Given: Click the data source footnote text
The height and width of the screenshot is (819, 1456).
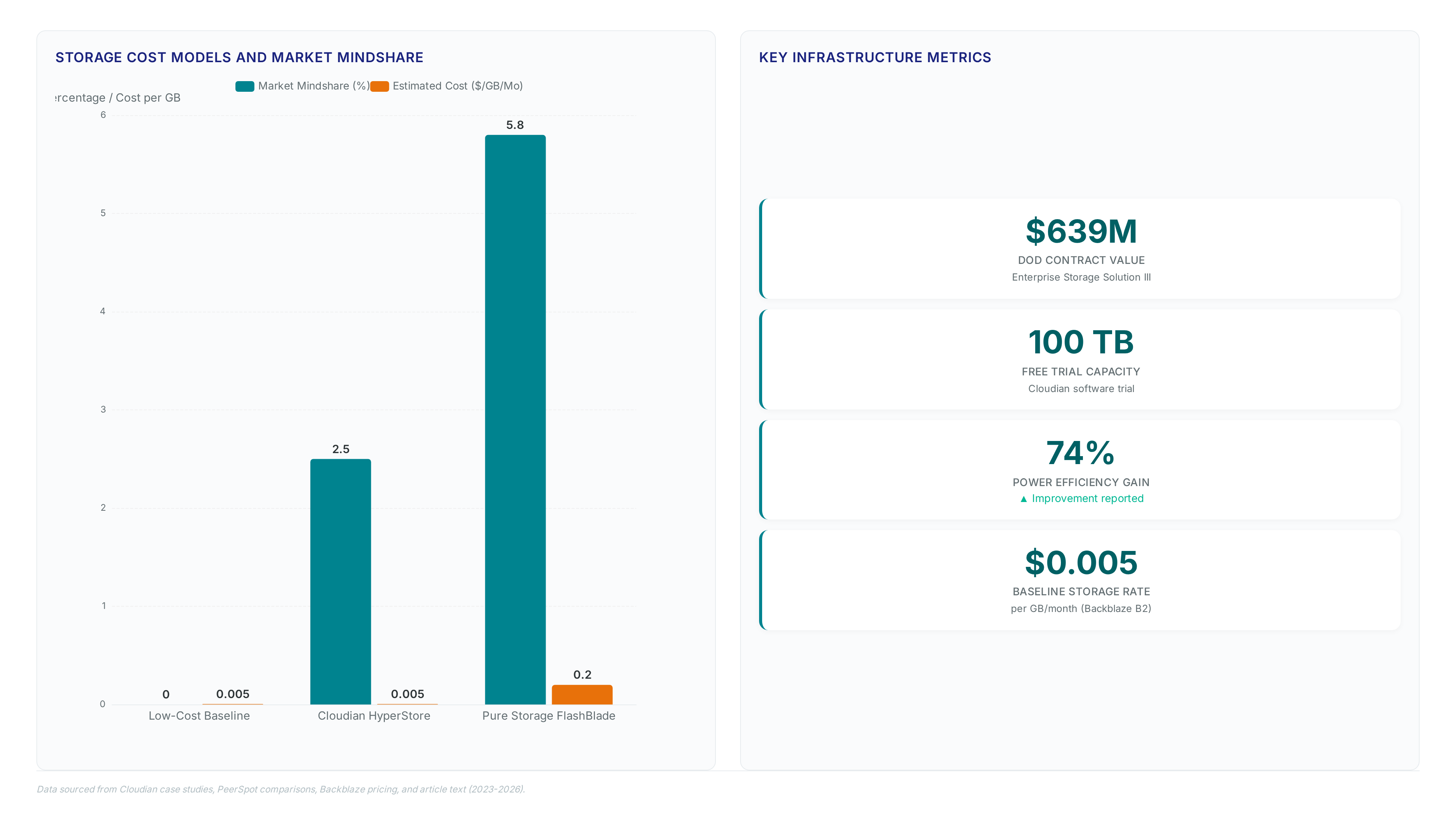Looking at the screenshot, I should coord(281,789).
